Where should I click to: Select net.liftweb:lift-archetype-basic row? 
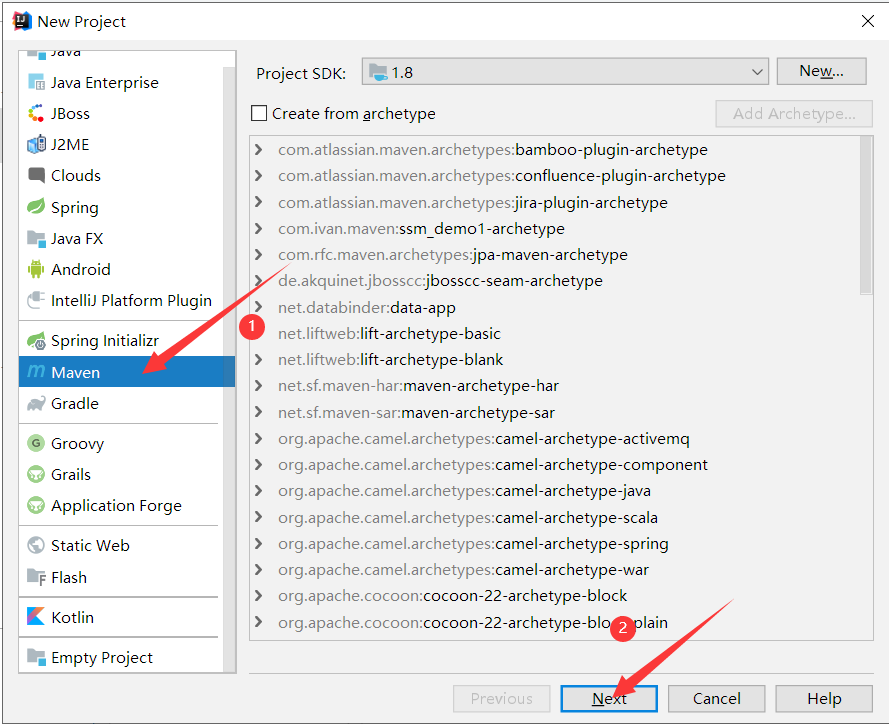point(554,333)
